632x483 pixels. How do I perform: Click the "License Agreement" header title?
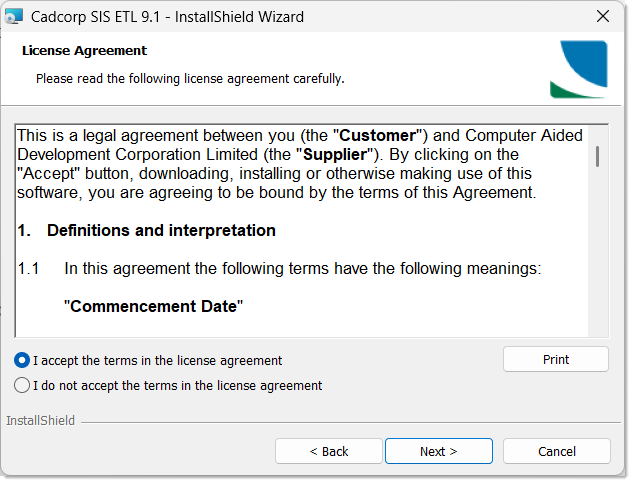tap(84, 50)
